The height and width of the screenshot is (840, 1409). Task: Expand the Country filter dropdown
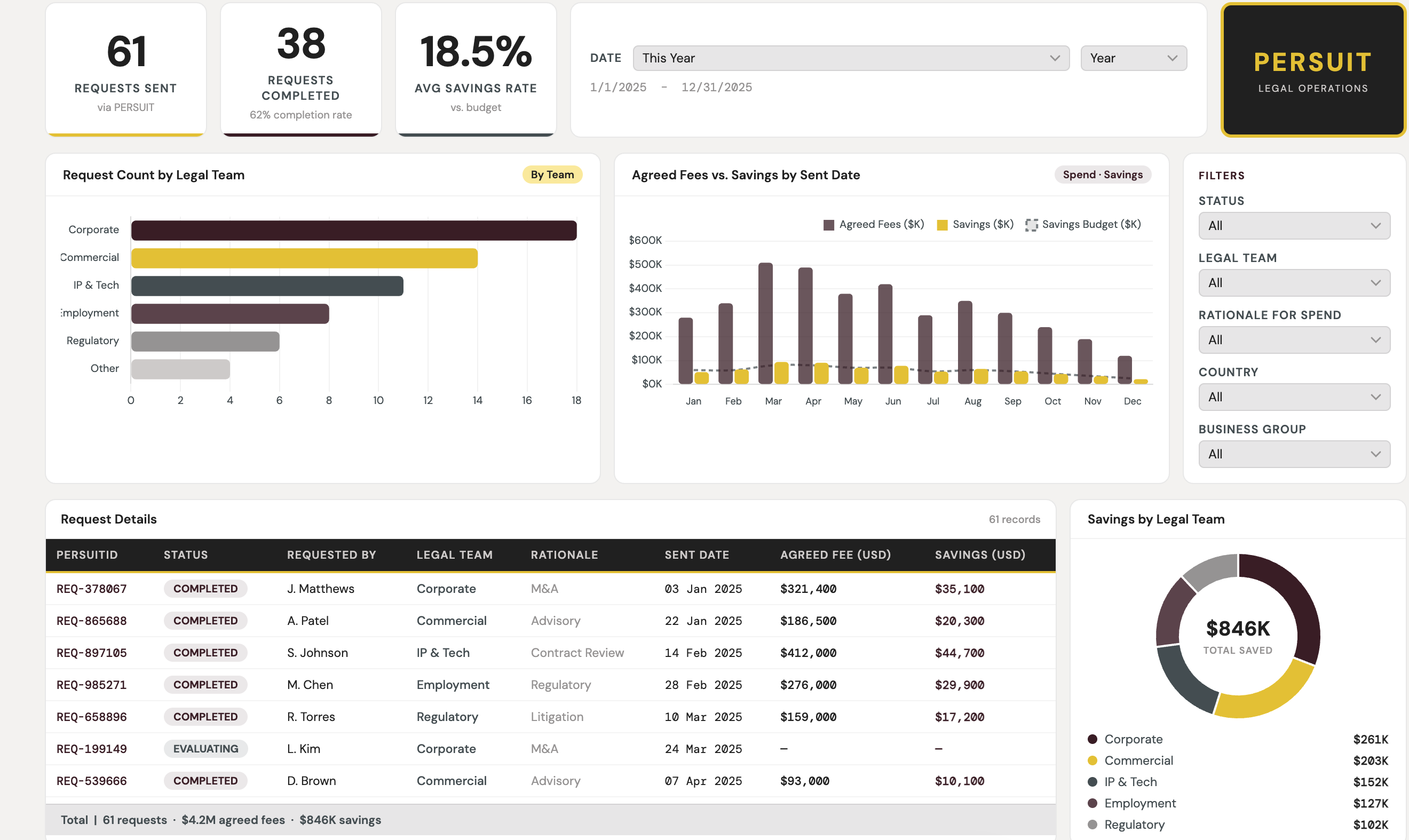(x=1294, y=398)
